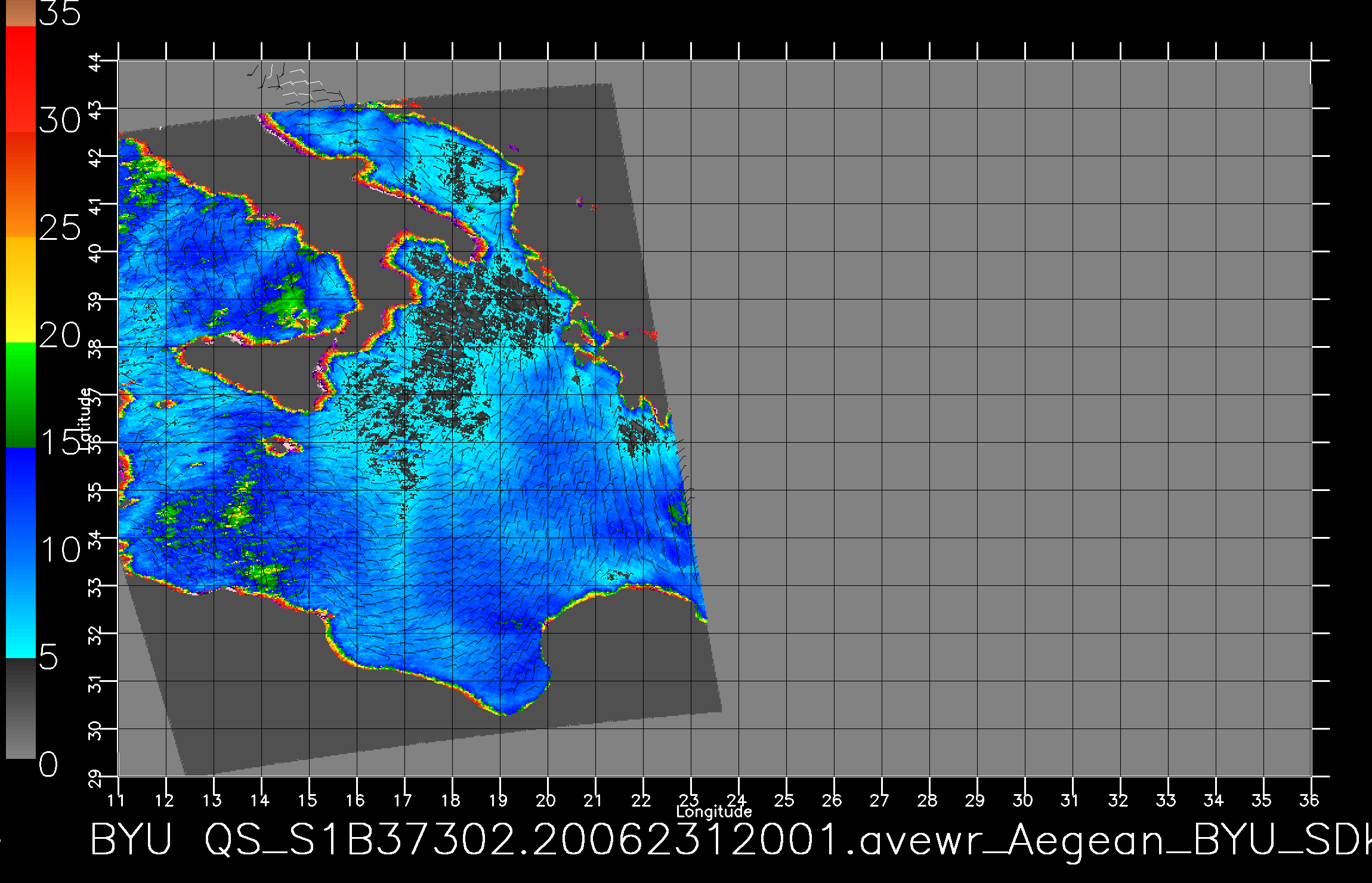Viewport: 1372px width, 883px height.
Task: Select latitude axis tick label 35
Action: 96,492
